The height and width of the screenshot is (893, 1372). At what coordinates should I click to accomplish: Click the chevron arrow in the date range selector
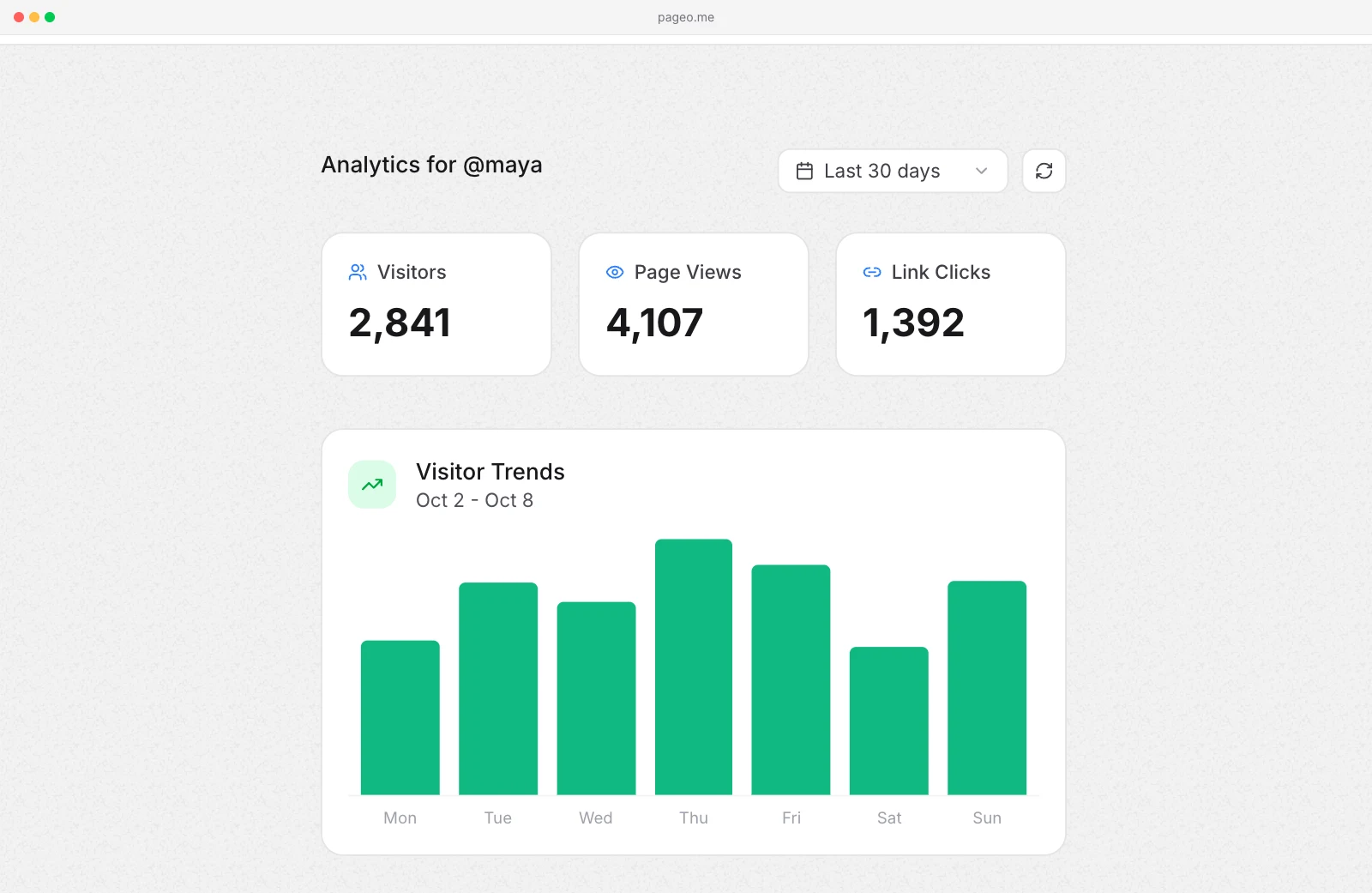(x=981, y=171)
